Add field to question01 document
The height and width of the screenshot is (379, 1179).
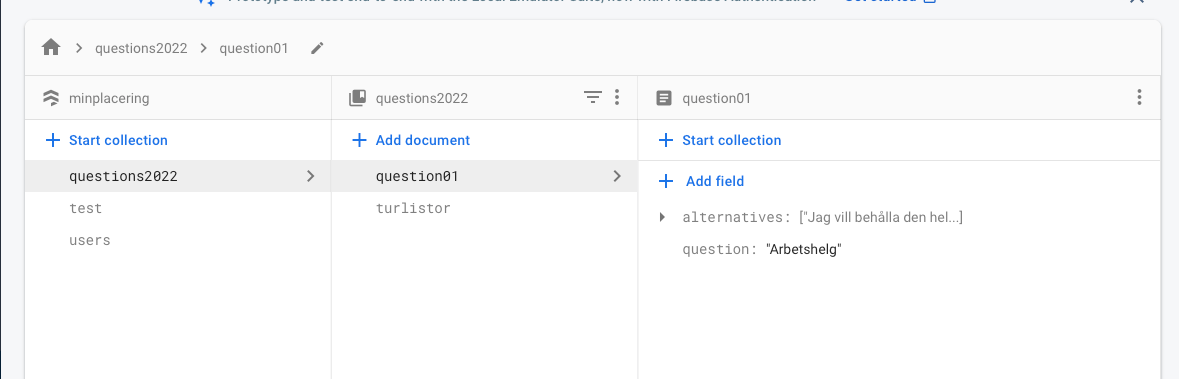[x=702, y=181]
